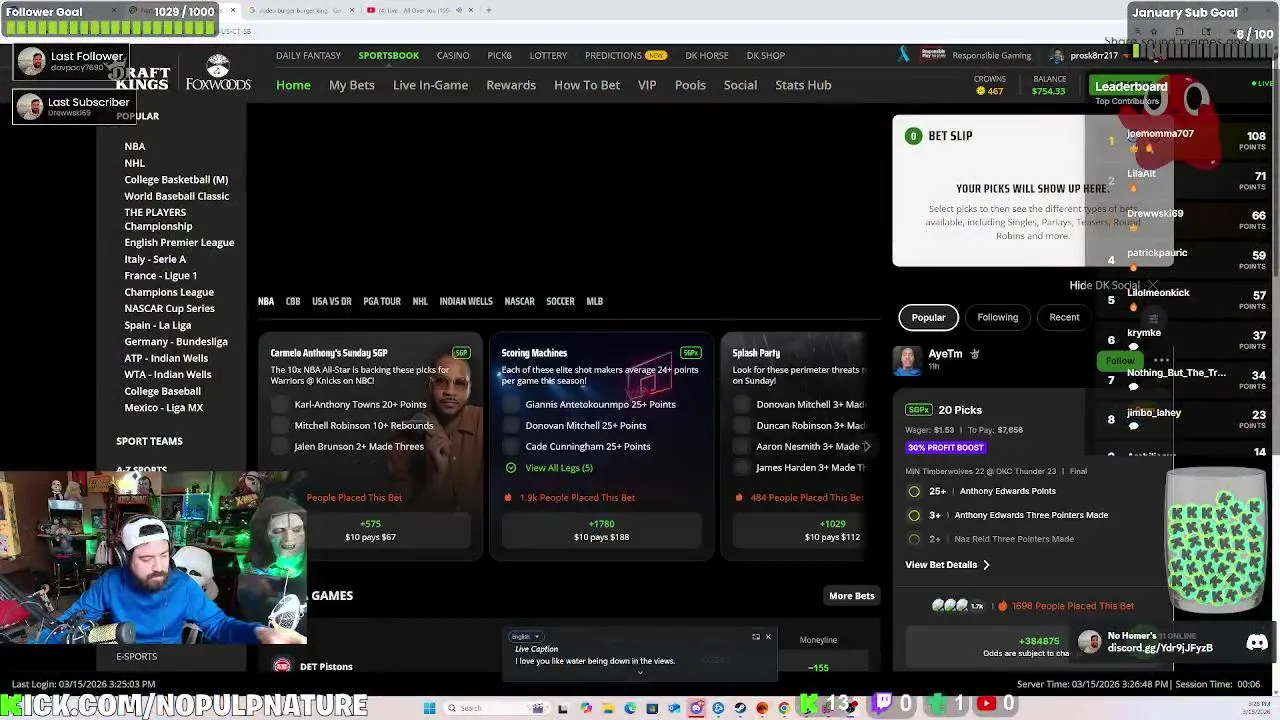1280x720 pixels.
Task: Click the Discord icon in the overlay
Action: 1257,642
